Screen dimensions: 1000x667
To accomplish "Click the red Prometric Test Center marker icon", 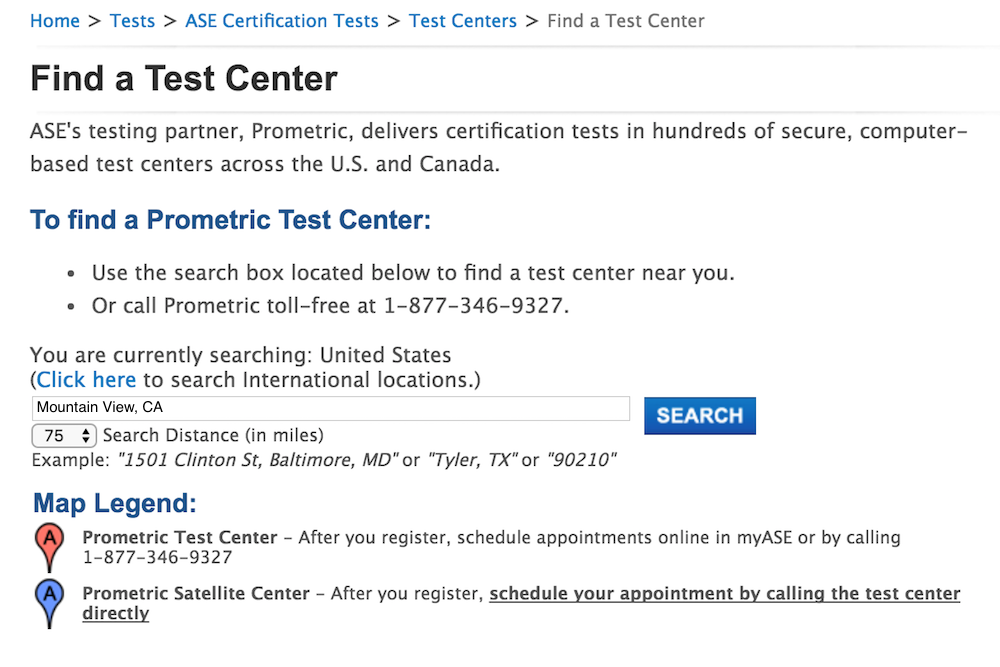I will 49,547.
